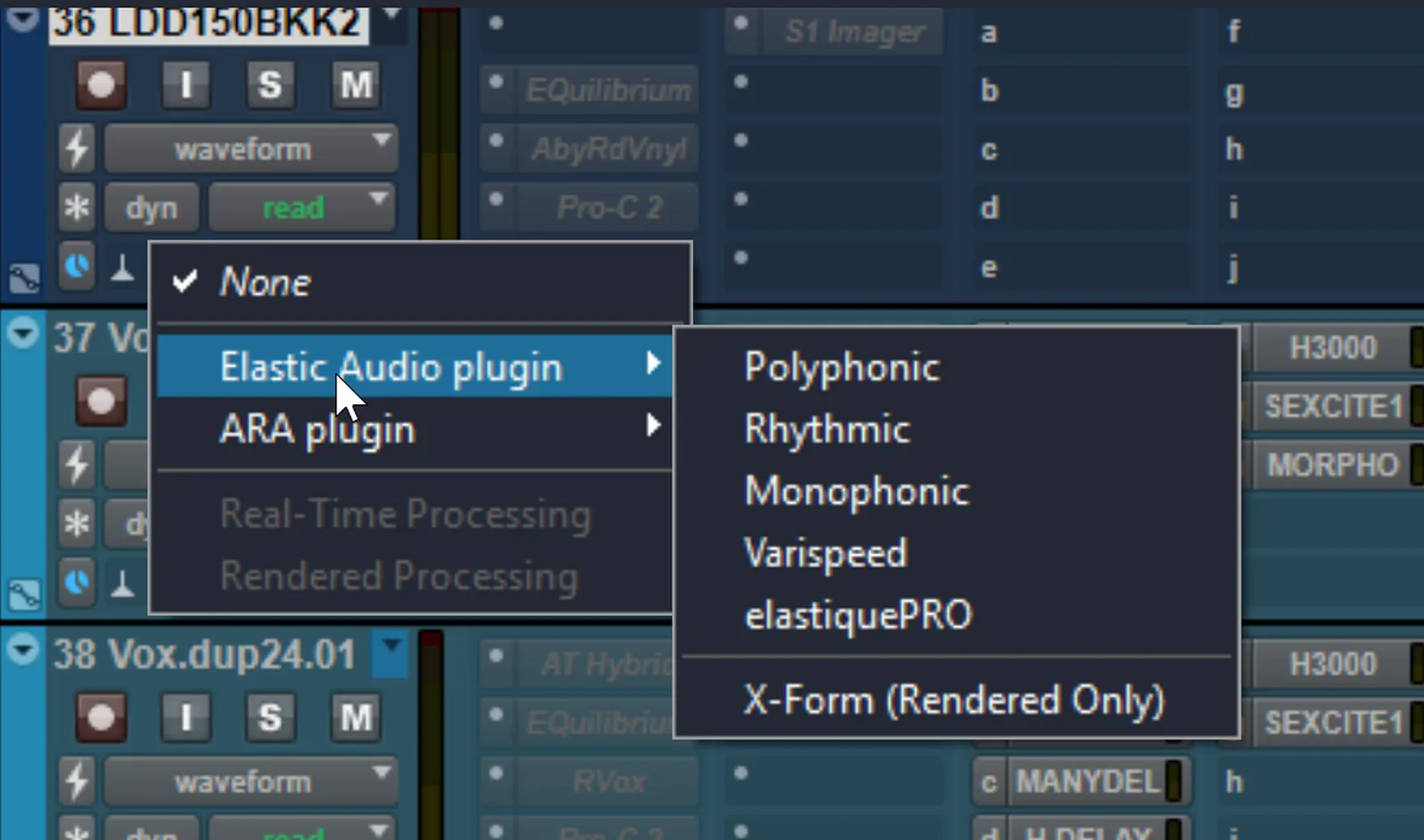This screenshot has height=840, width=1424.
Task: Open EQuilibrium insert on track 36
Action: [609, 90]
